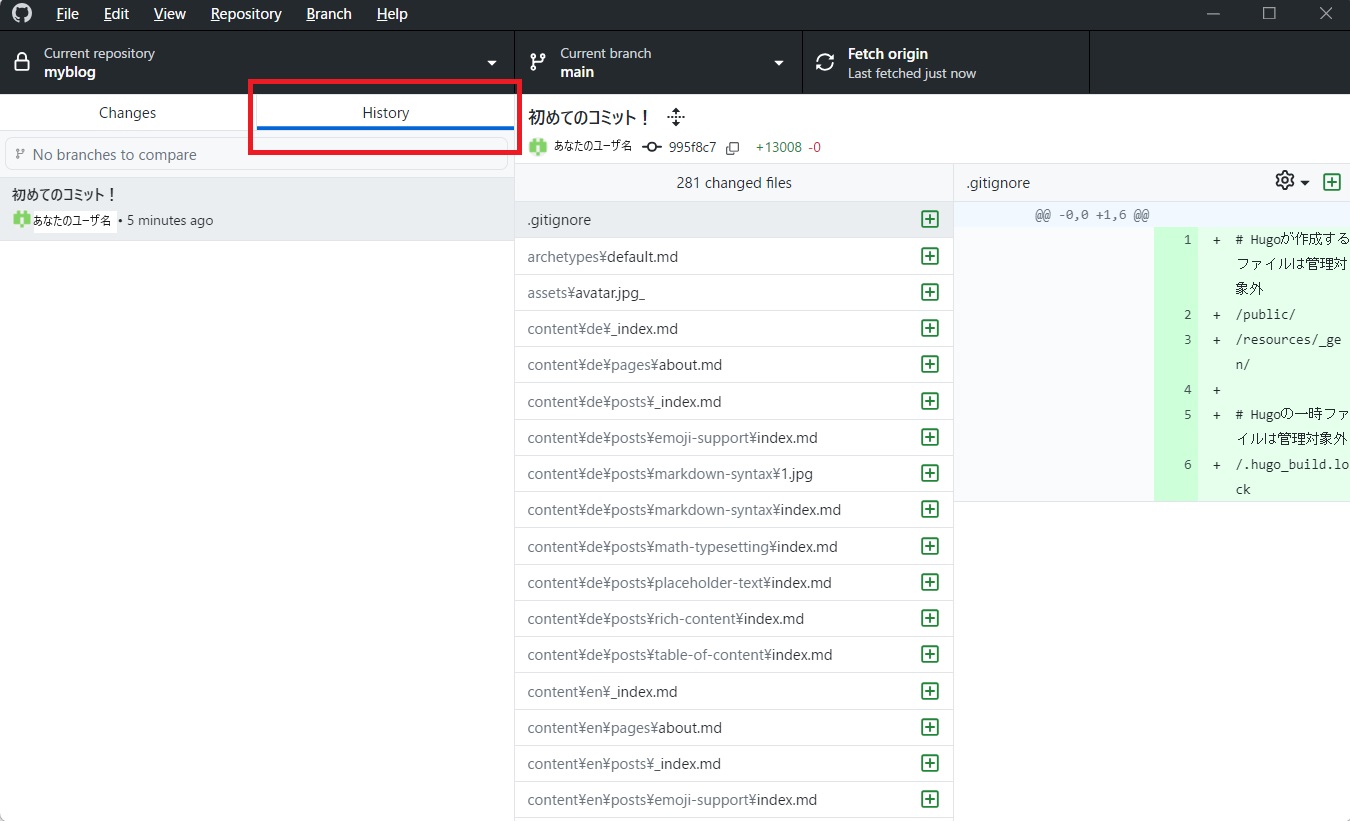The width and height of the screenshot is (1350, 821).
Task: Select assets¥avatar.jpg_ file
Action: 734,293
